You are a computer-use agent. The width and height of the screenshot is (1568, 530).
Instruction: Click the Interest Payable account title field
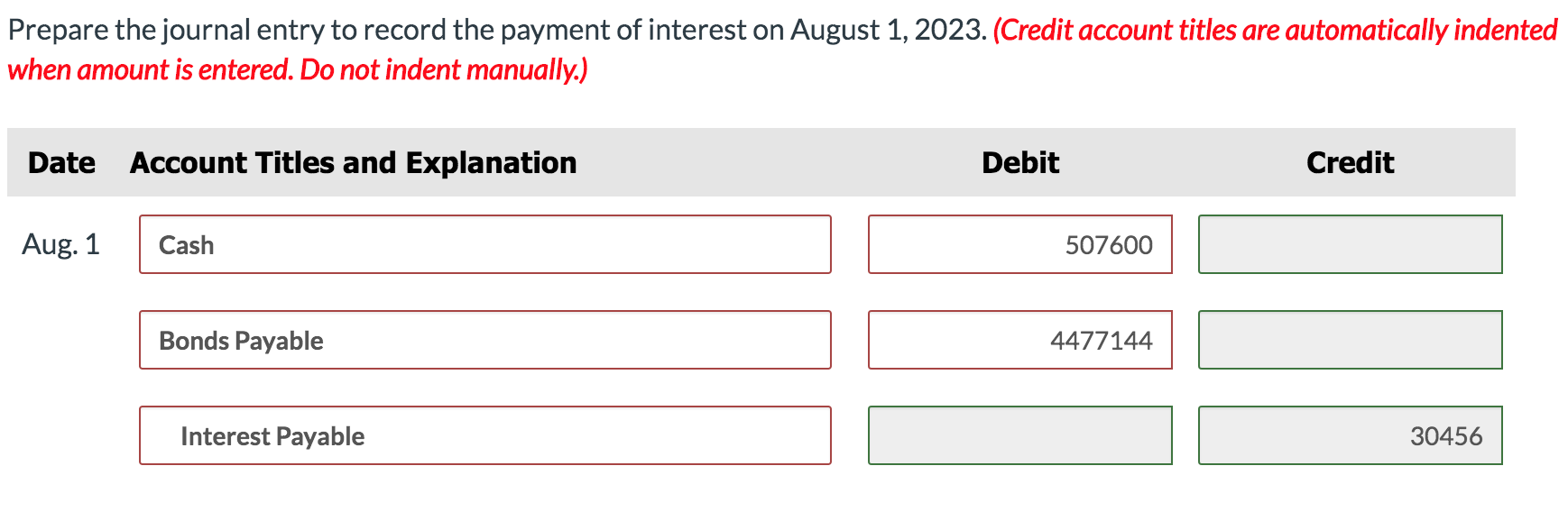(x=485, y=435)
